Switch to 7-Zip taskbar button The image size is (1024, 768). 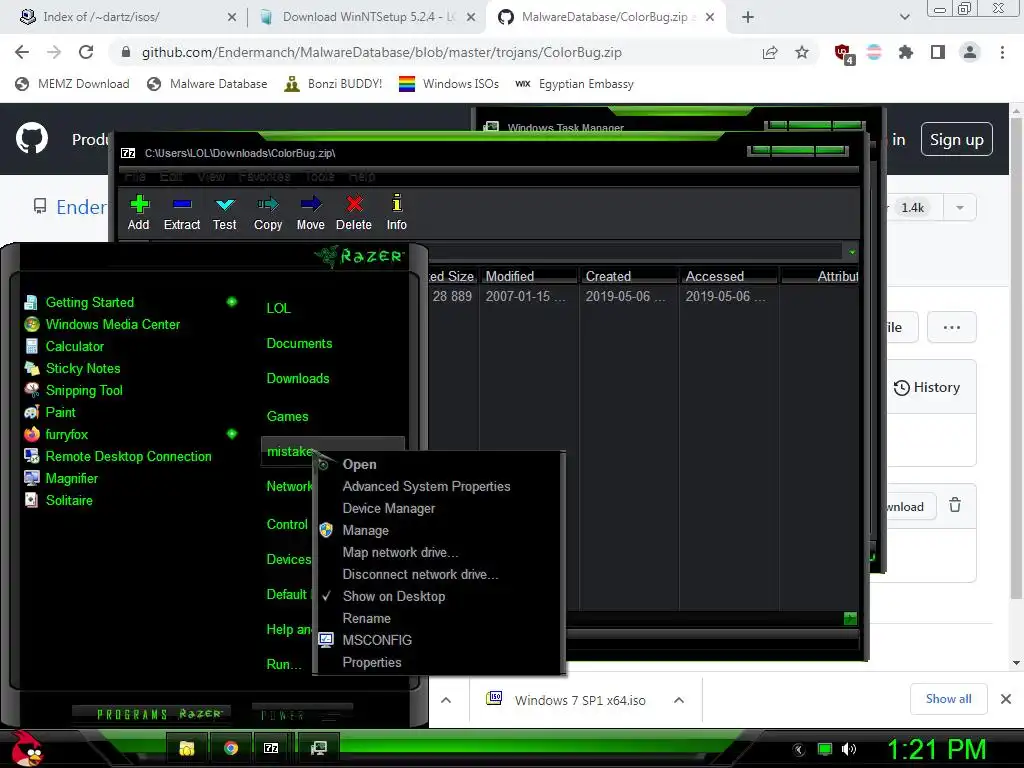[x=271, y=748]
